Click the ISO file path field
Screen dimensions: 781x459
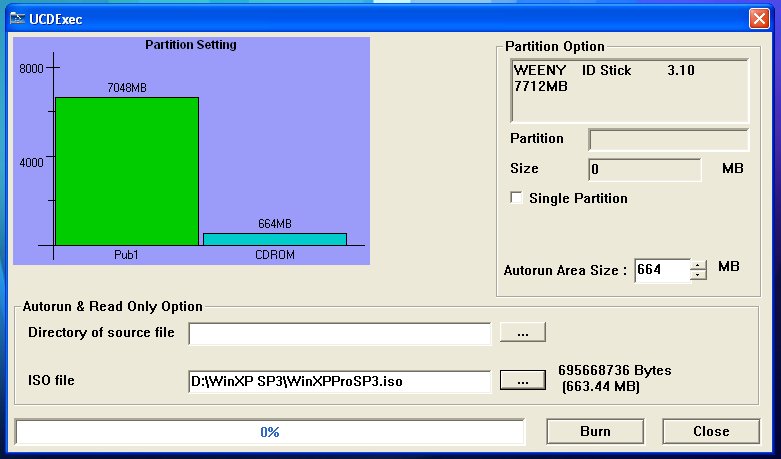[x=340, y=381]
